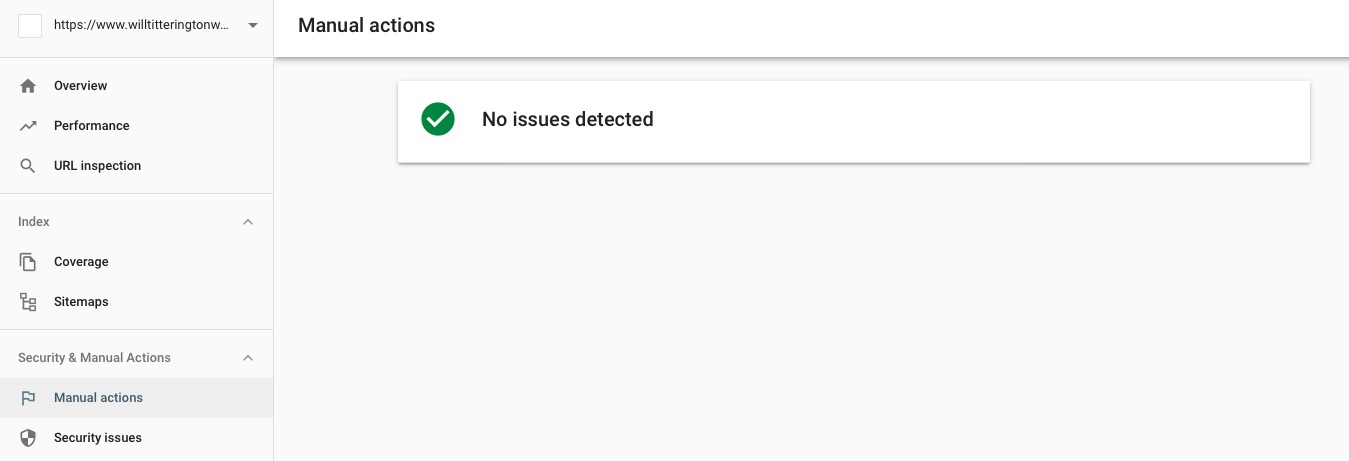Viewport: 1349px width, 461px height.
Task: Navigate to Sitemaps
Action: pyautogui.click(x=81, y=302)
